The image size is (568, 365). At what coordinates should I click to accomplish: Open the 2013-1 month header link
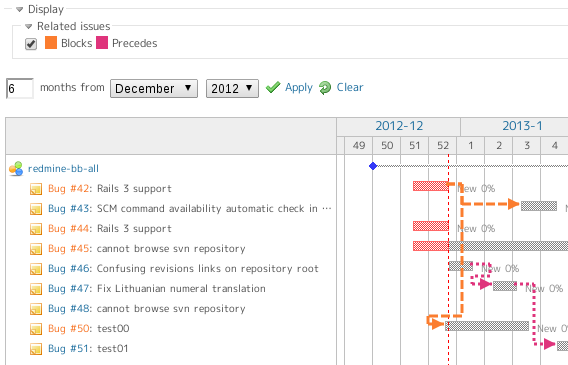tap(522, 126)
